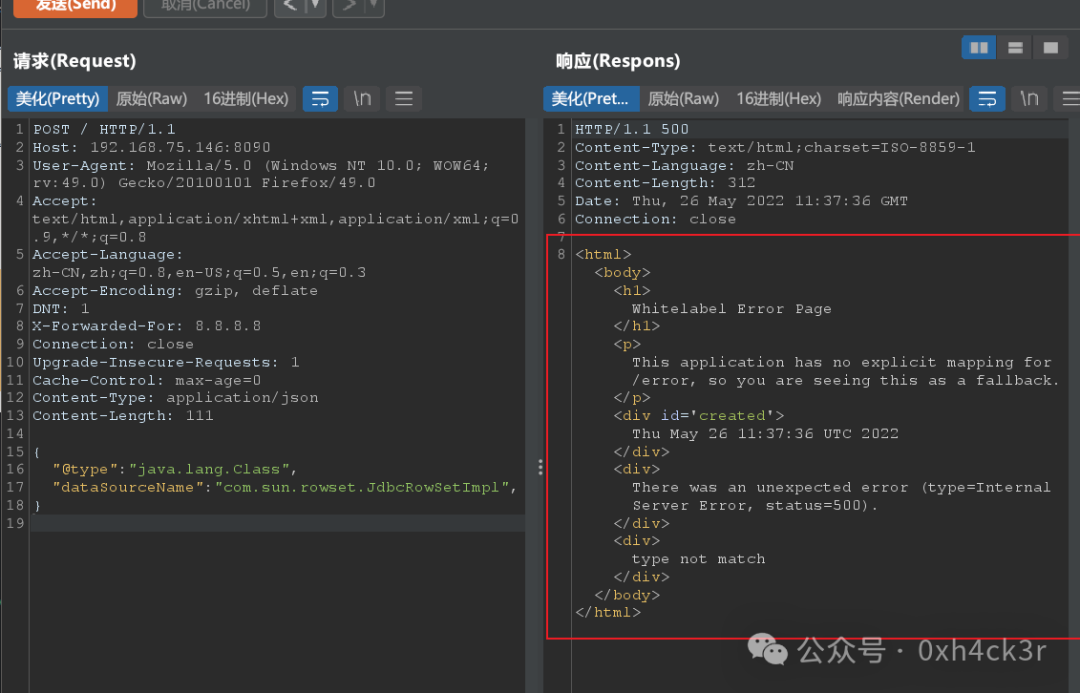Viewport: 1080px width, 693px height.
Task: Switch the request view to 原始(Raw) tab
Action: [152, 99]
